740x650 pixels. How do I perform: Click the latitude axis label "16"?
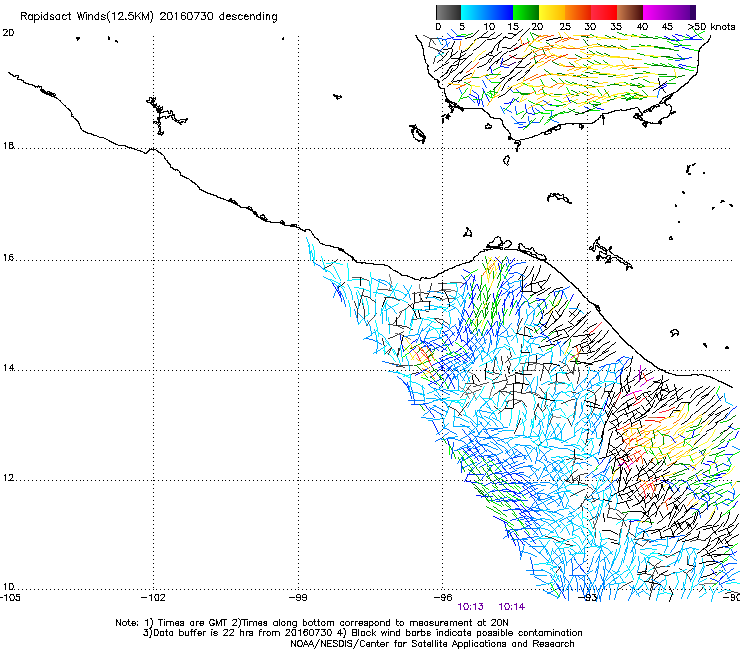pos(8,258)
